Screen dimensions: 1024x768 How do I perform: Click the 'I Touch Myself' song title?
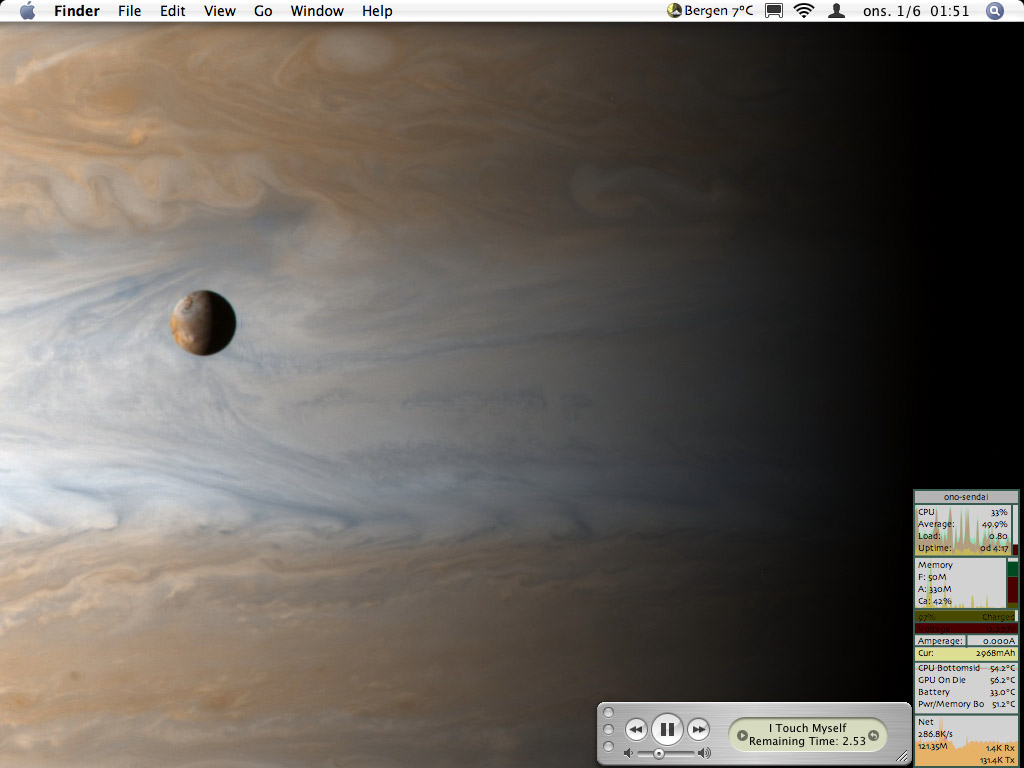click(807, 728)
